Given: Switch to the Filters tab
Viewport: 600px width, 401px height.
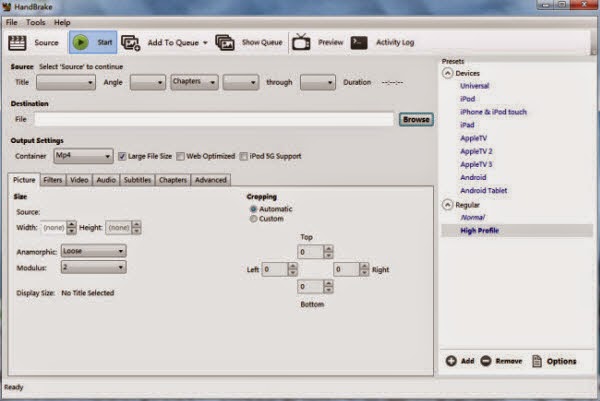Looking at the screenshot, I should 53,180.
